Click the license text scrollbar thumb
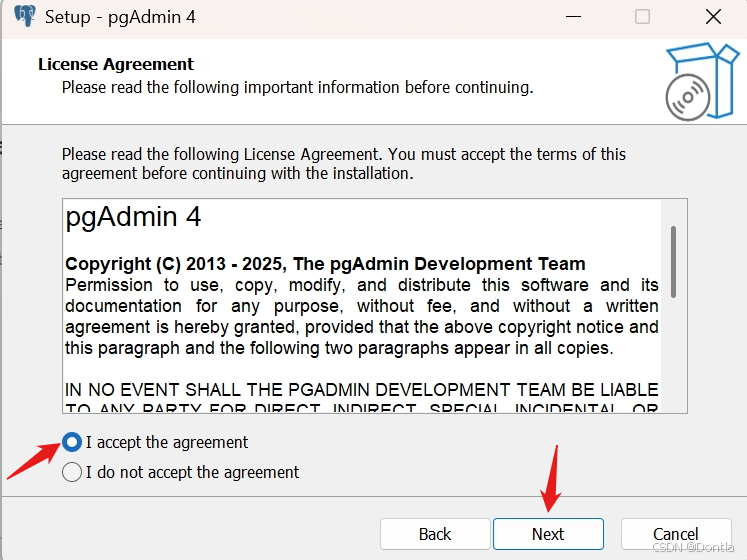Image resolution: width=747 pixels, height=560 pixels. click(673, 262)
